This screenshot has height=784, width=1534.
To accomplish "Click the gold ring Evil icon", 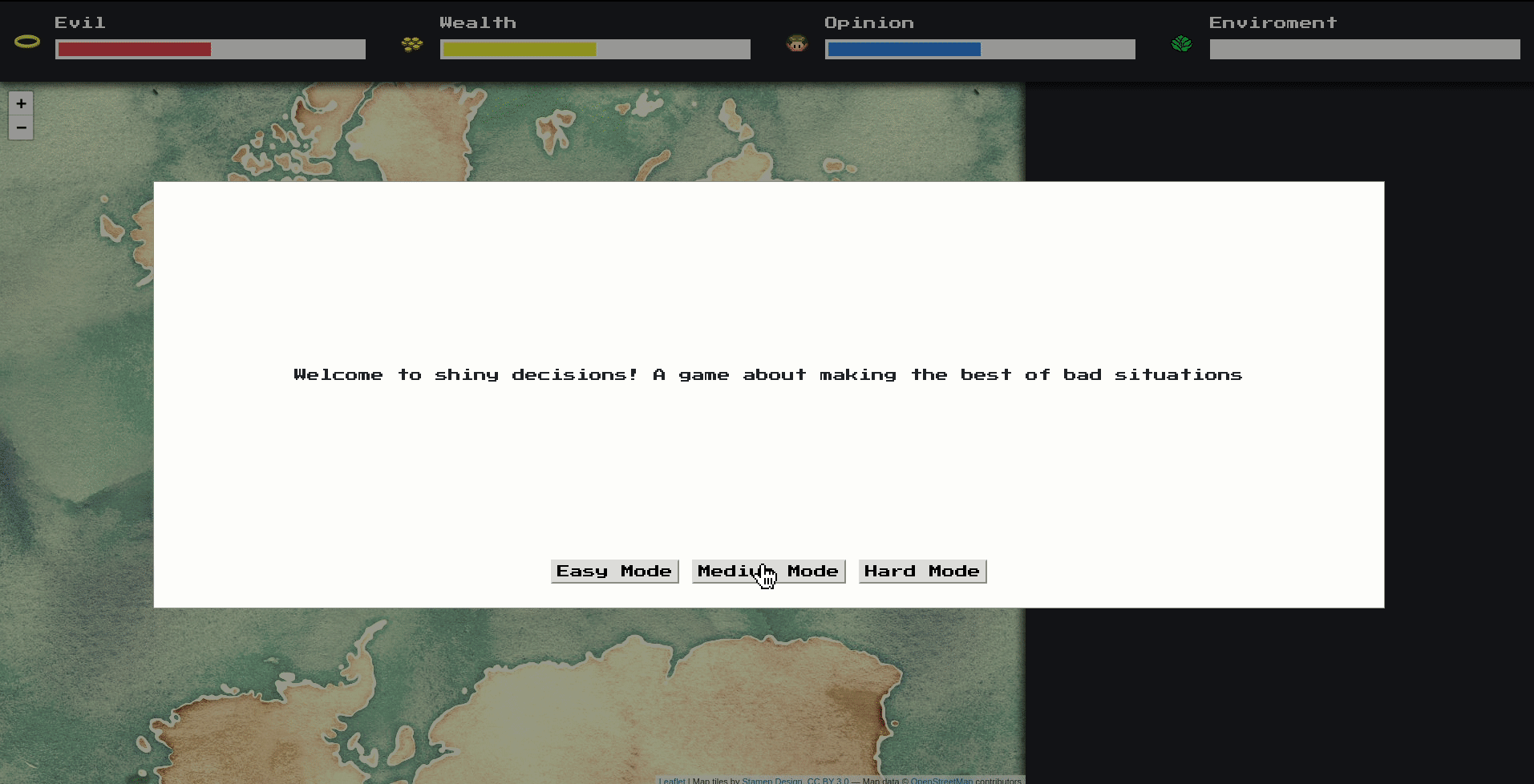I will pos(27,42).
